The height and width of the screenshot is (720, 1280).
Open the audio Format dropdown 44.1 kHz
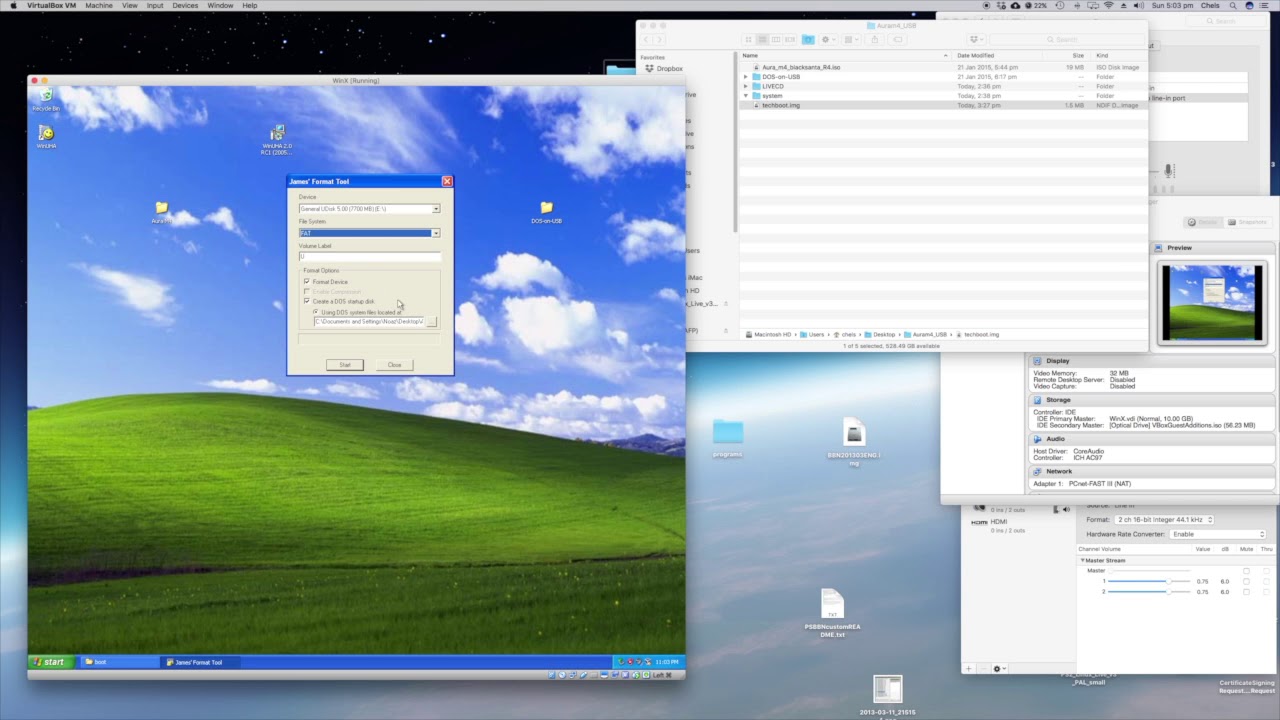coord(1164,520)
